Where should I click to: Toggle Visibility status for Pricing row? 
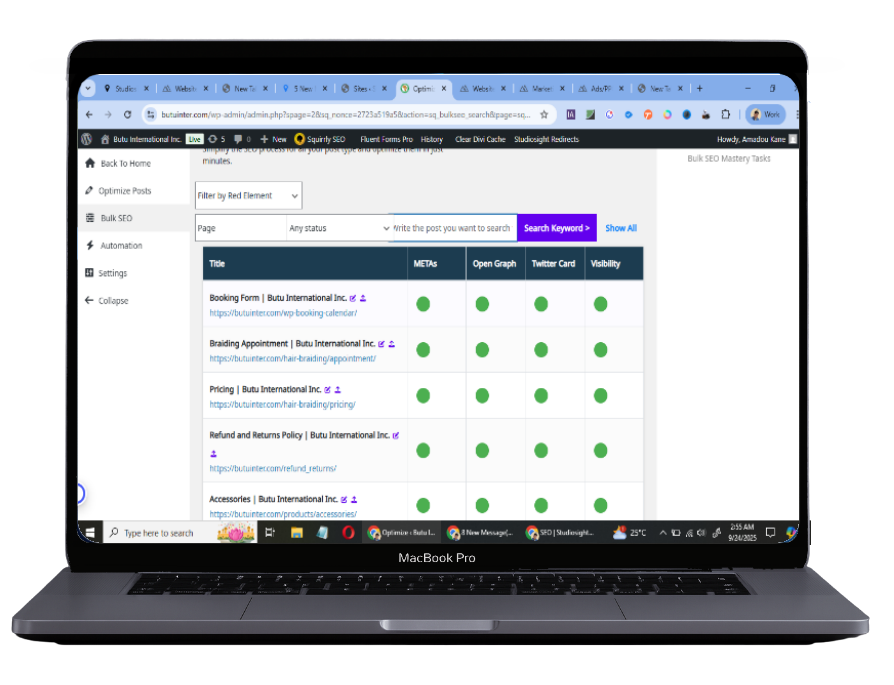(601, 396)
